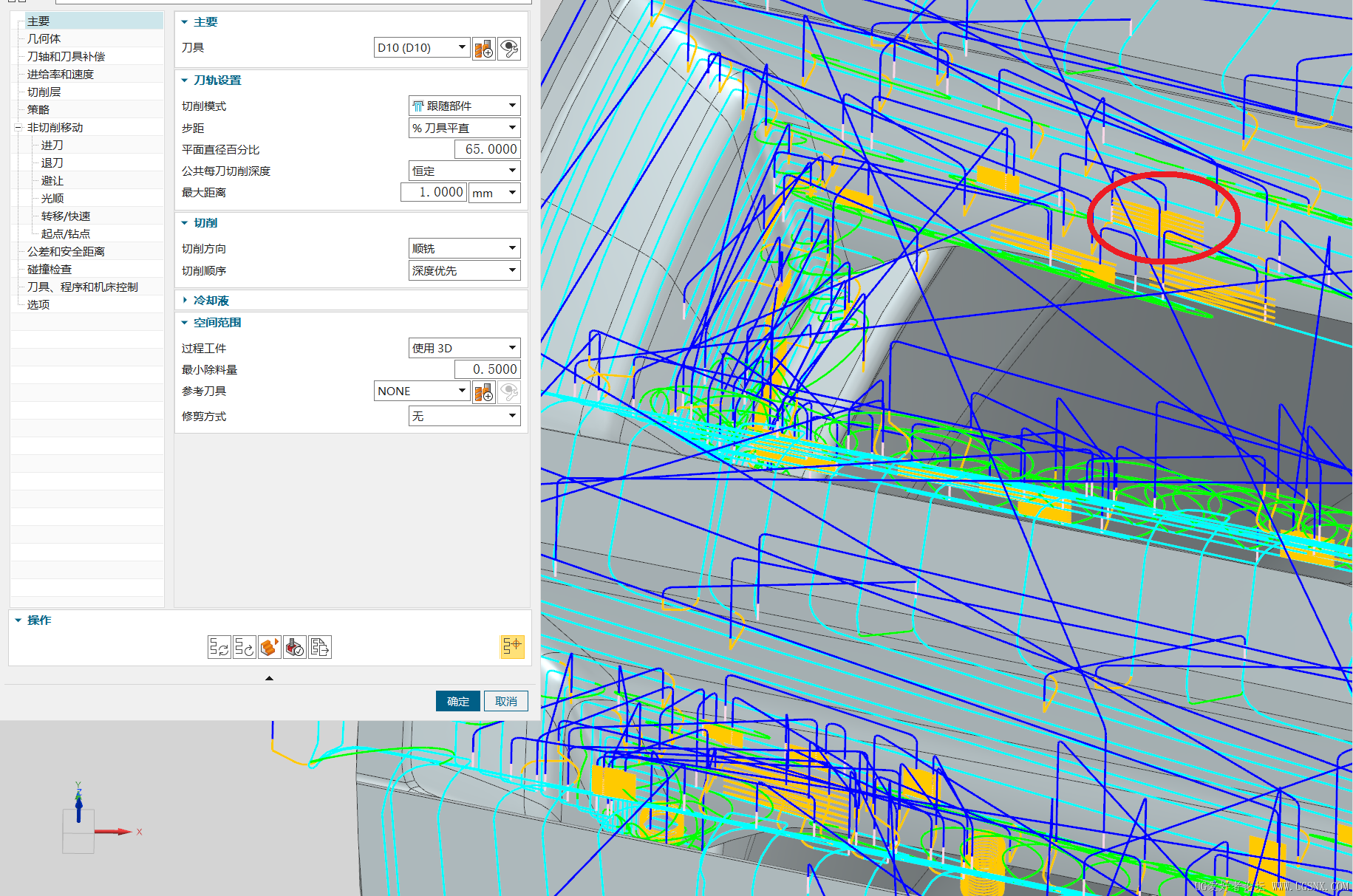Click the edit/display tool icon in 刀具 row
The height and width of the screenshot is (896, 1353).
pos(509,49)
